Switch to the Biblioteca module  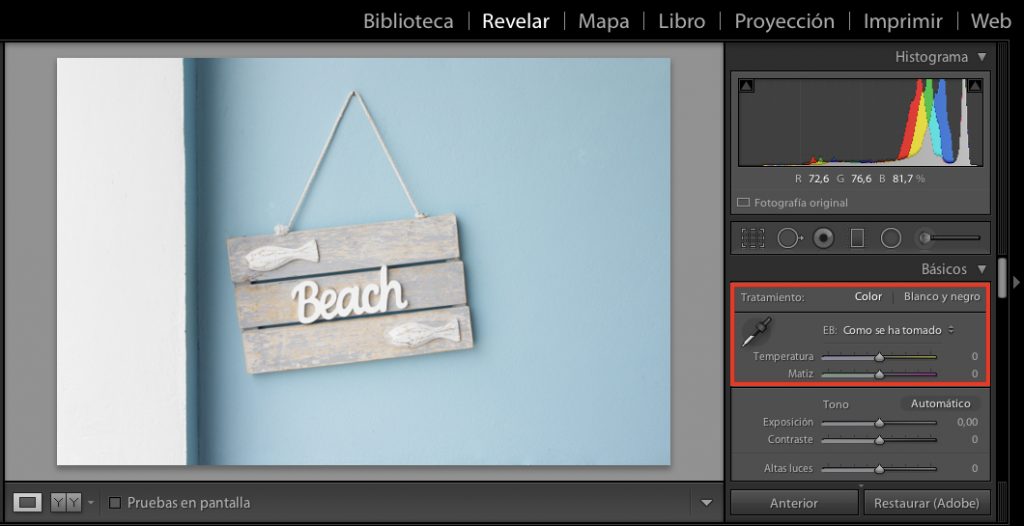pos(408,21)
